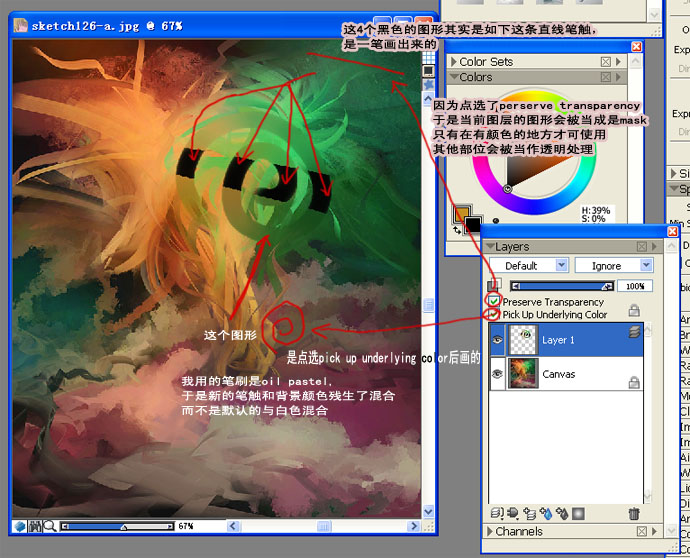The width and height of the screenshot is (690, 558).
Task: Click the layer opacity slider left arrow
Action: 516,286
